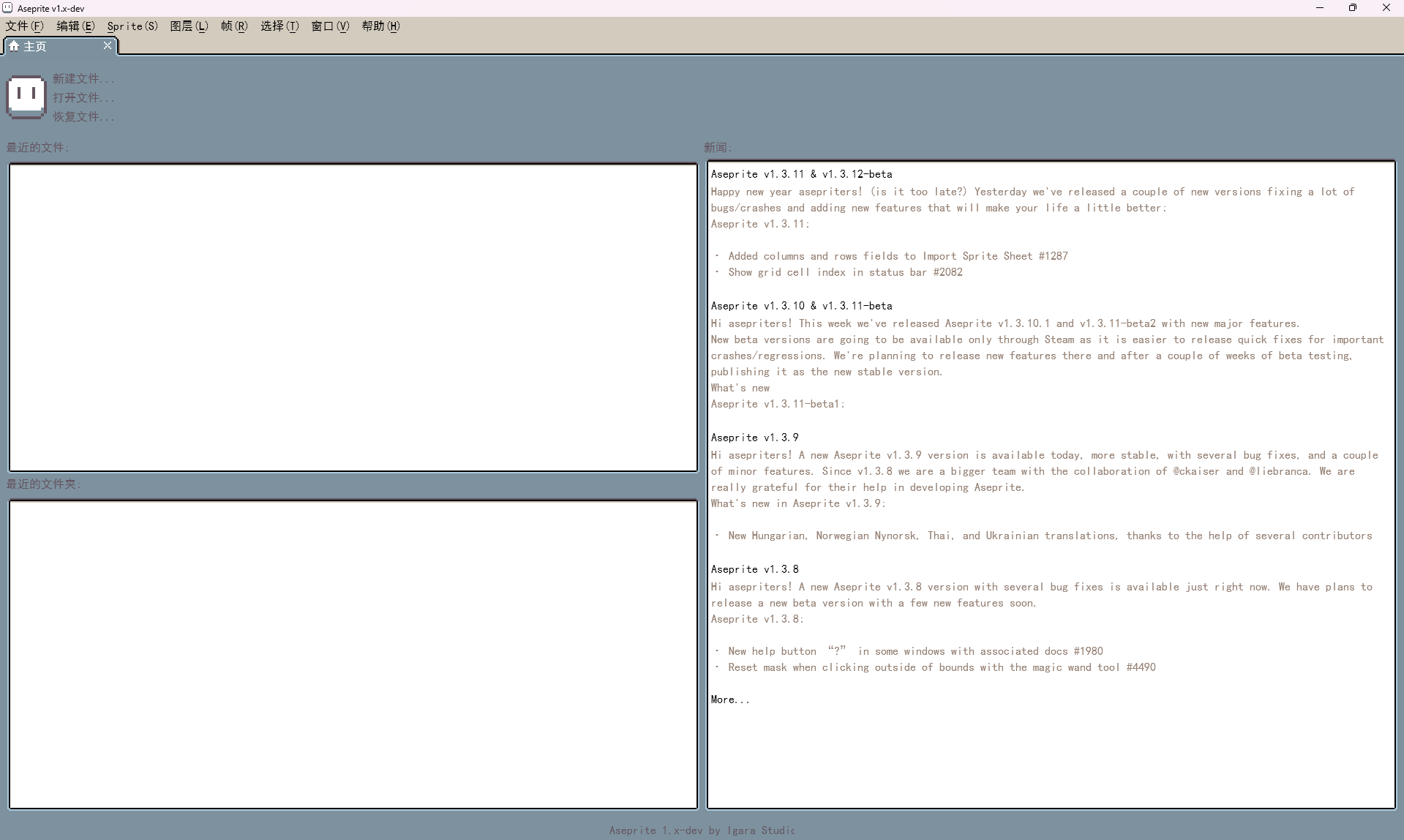Image resolution: width=1404 pixels, height=840 pixels.
Task: Open the Sprite(S) menu
Action: point(132,26)
